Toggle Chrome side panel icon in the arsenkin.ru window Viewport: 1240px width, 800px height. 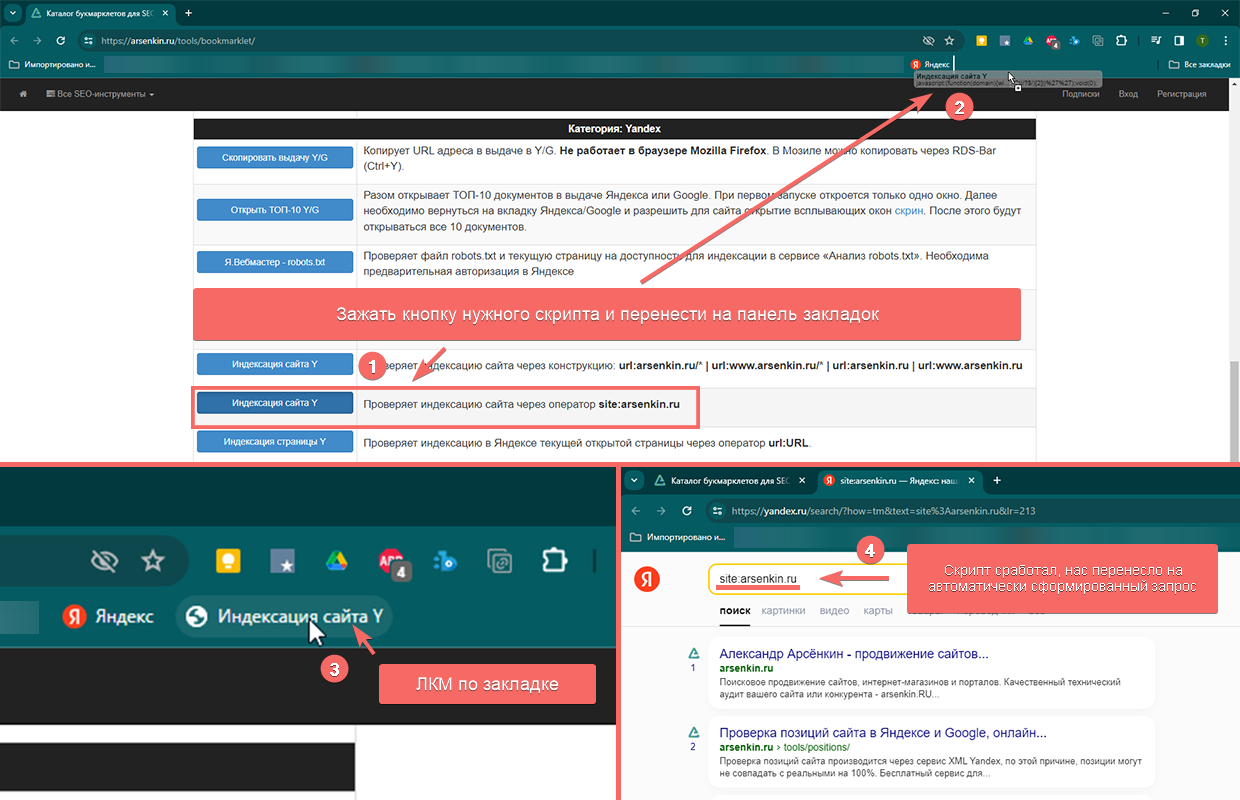coord(1179,41)
